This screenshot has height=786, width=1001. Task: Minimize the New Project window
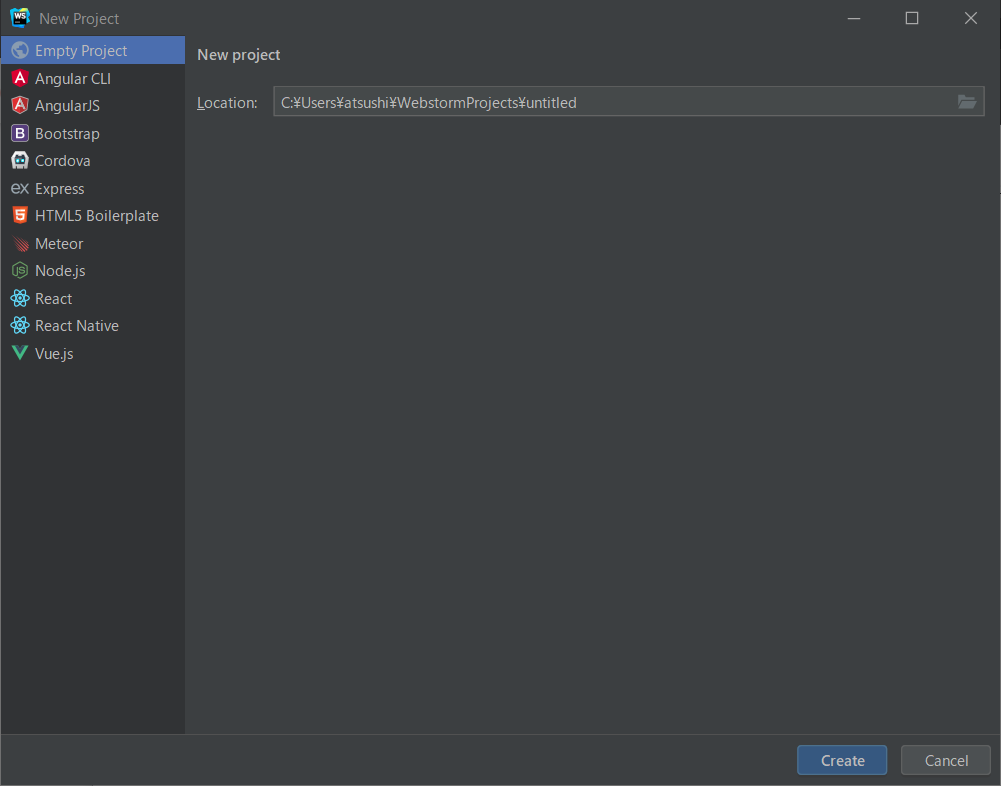[854, 19]
